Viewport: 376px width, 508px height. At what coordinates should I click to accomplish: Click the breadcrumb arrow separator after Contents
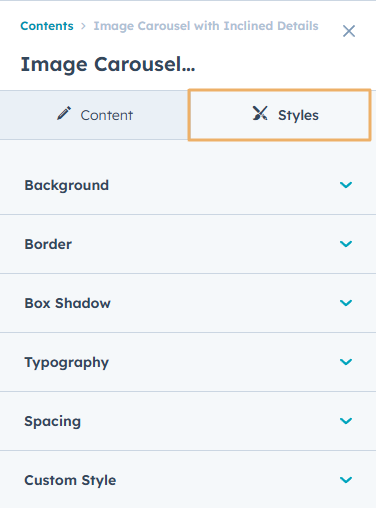tap(83, 26)
